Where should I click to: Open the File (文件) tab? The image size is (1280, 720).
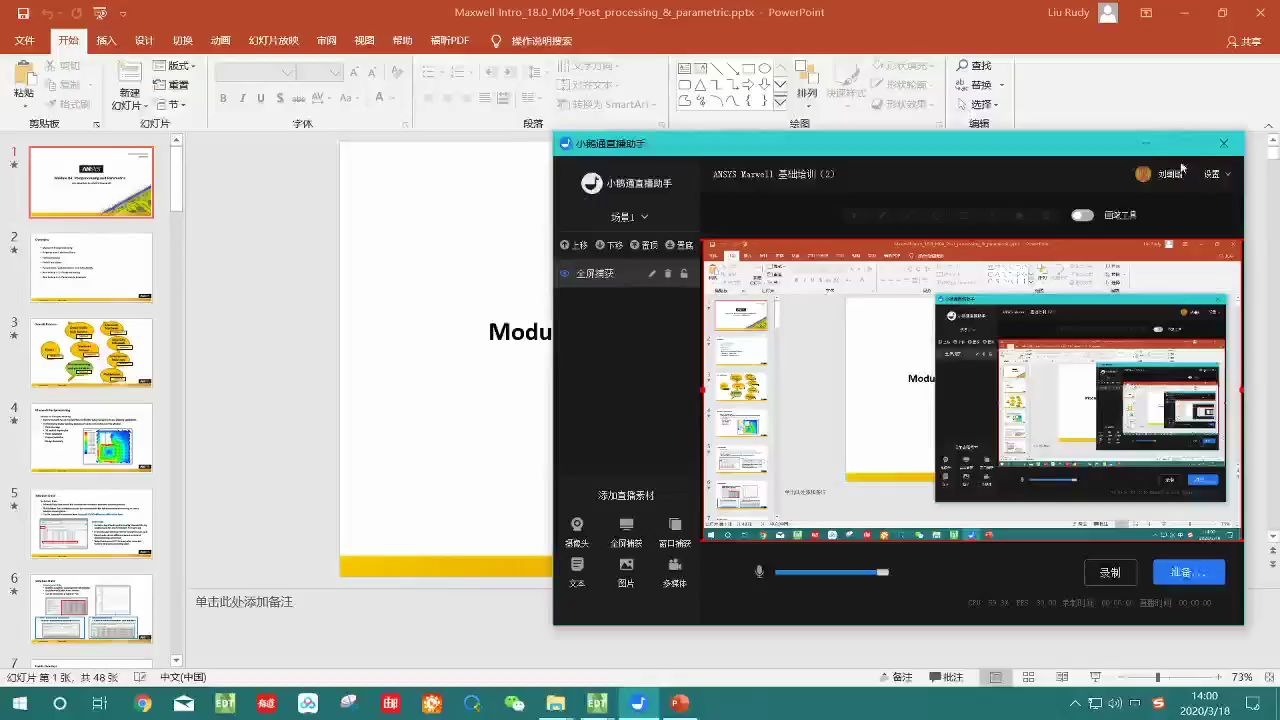24,41
